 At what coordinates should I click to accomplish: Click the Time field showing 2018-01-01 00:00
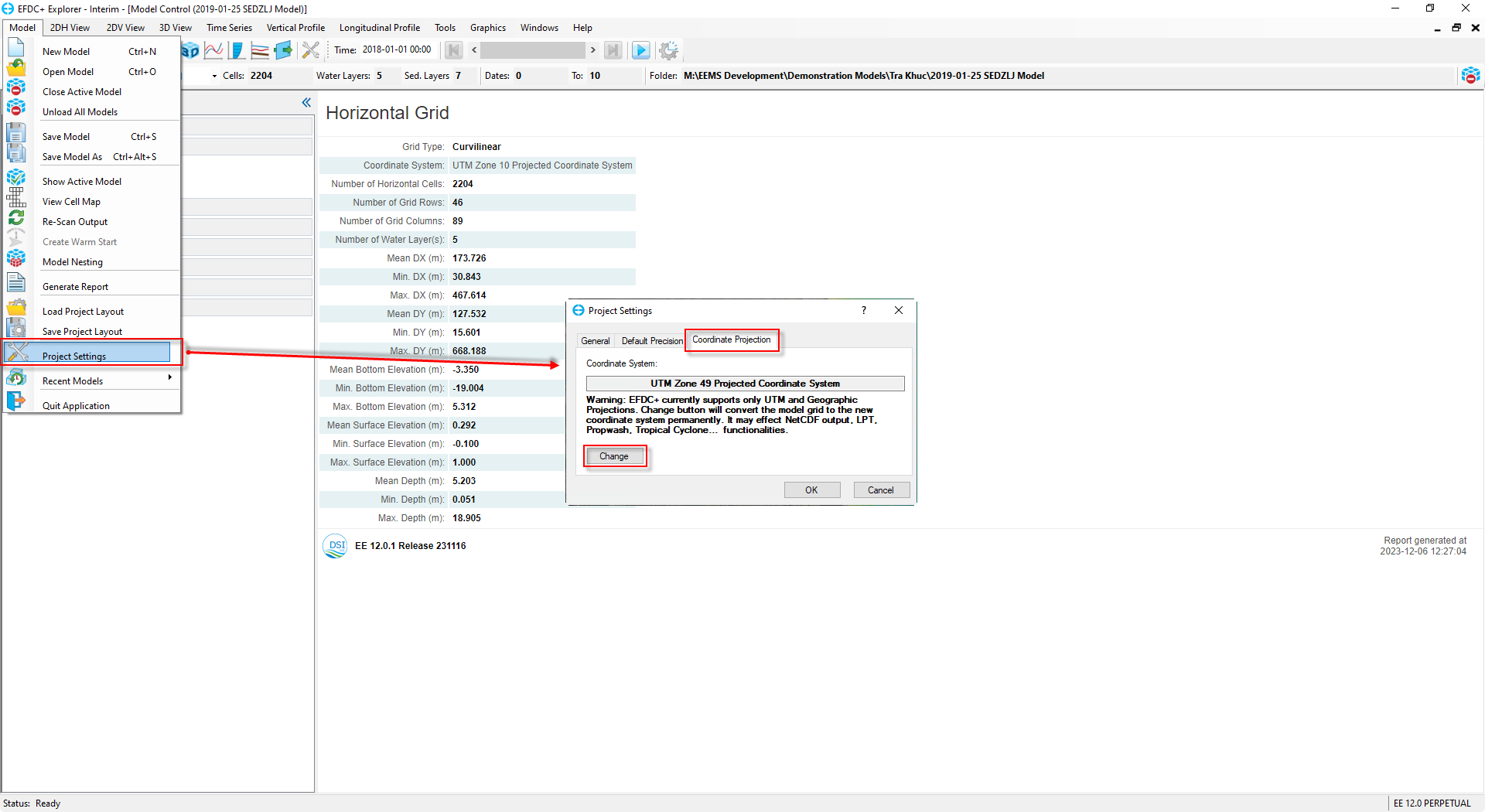pos(397,50)
